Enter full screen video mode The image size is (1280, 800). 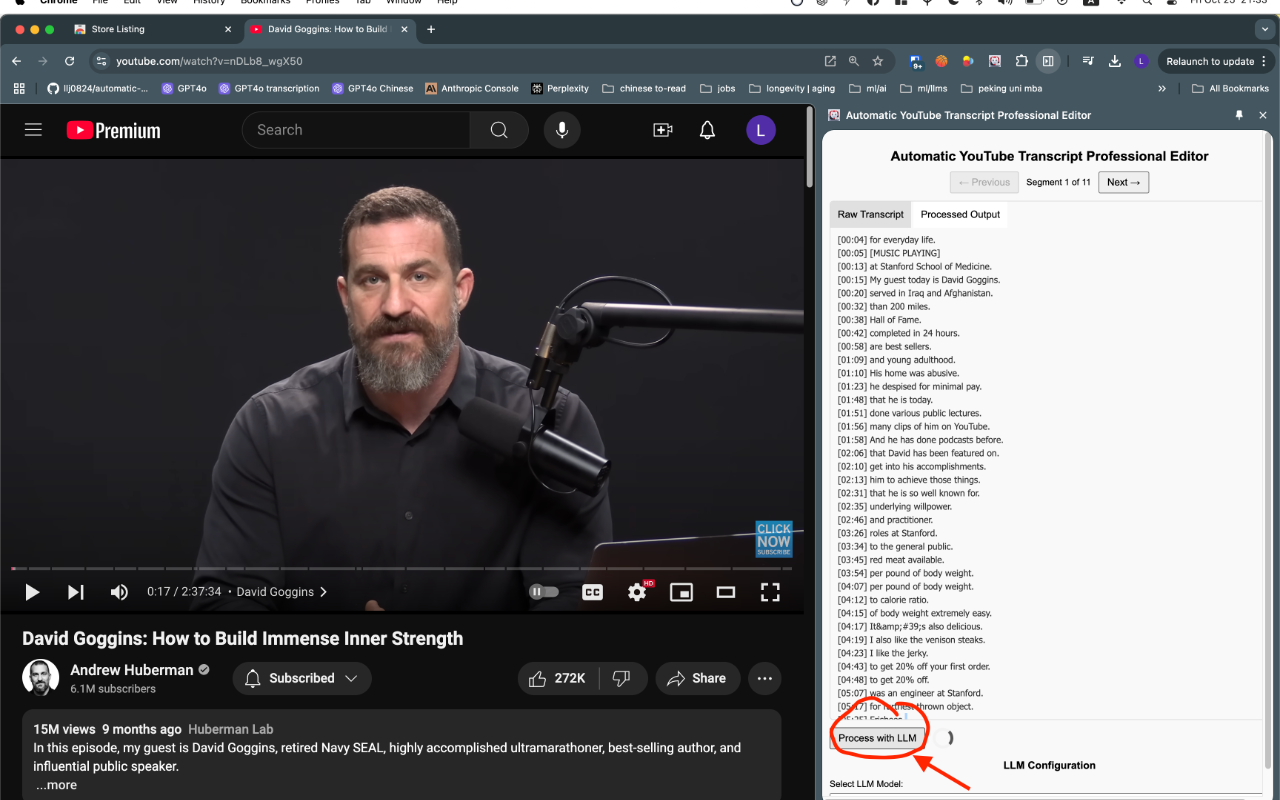click(770, 592)
